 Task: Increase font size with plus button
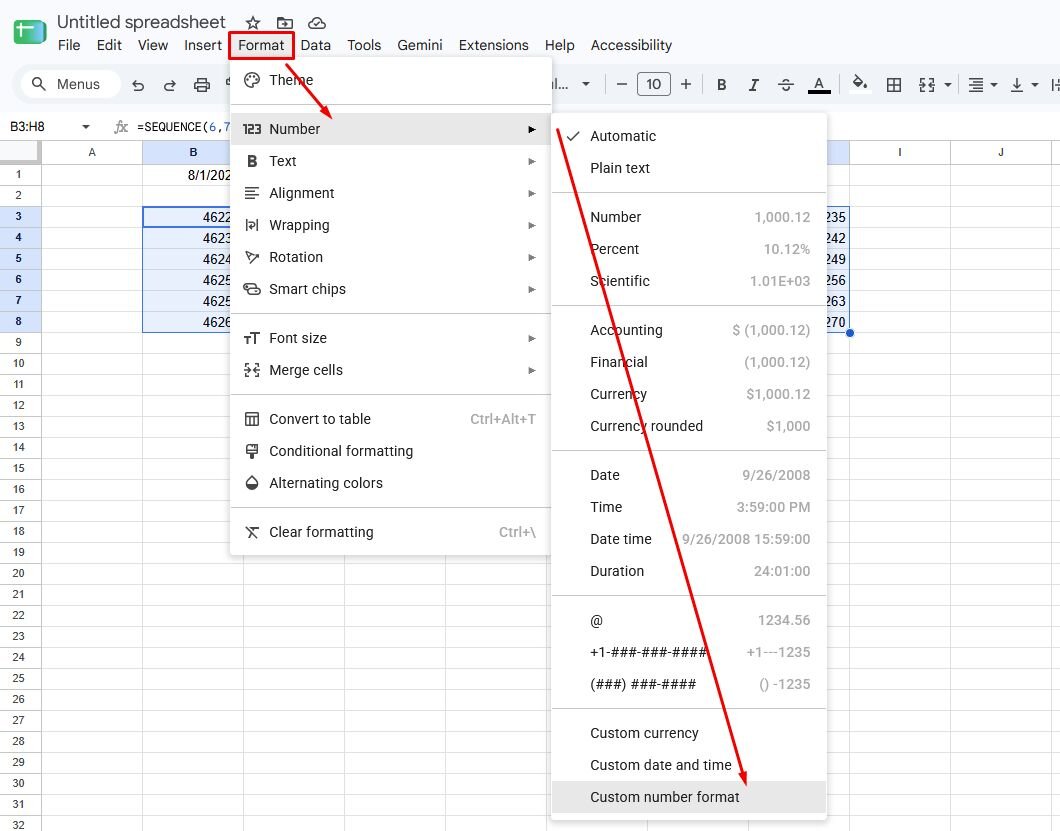pos(685,84)
